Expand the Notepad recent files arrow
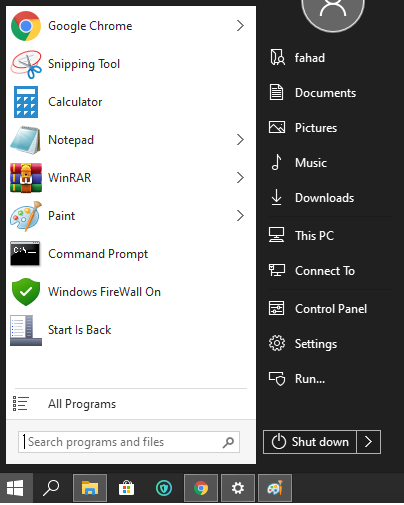This screenshot has width=404, height=505. pos(240,140)
